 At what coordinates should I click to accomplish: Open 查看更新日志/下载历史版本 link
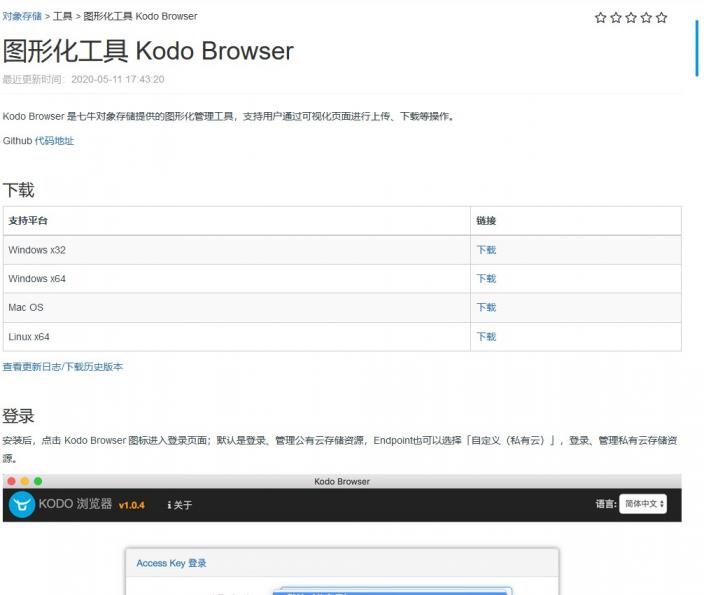point(62,366)
